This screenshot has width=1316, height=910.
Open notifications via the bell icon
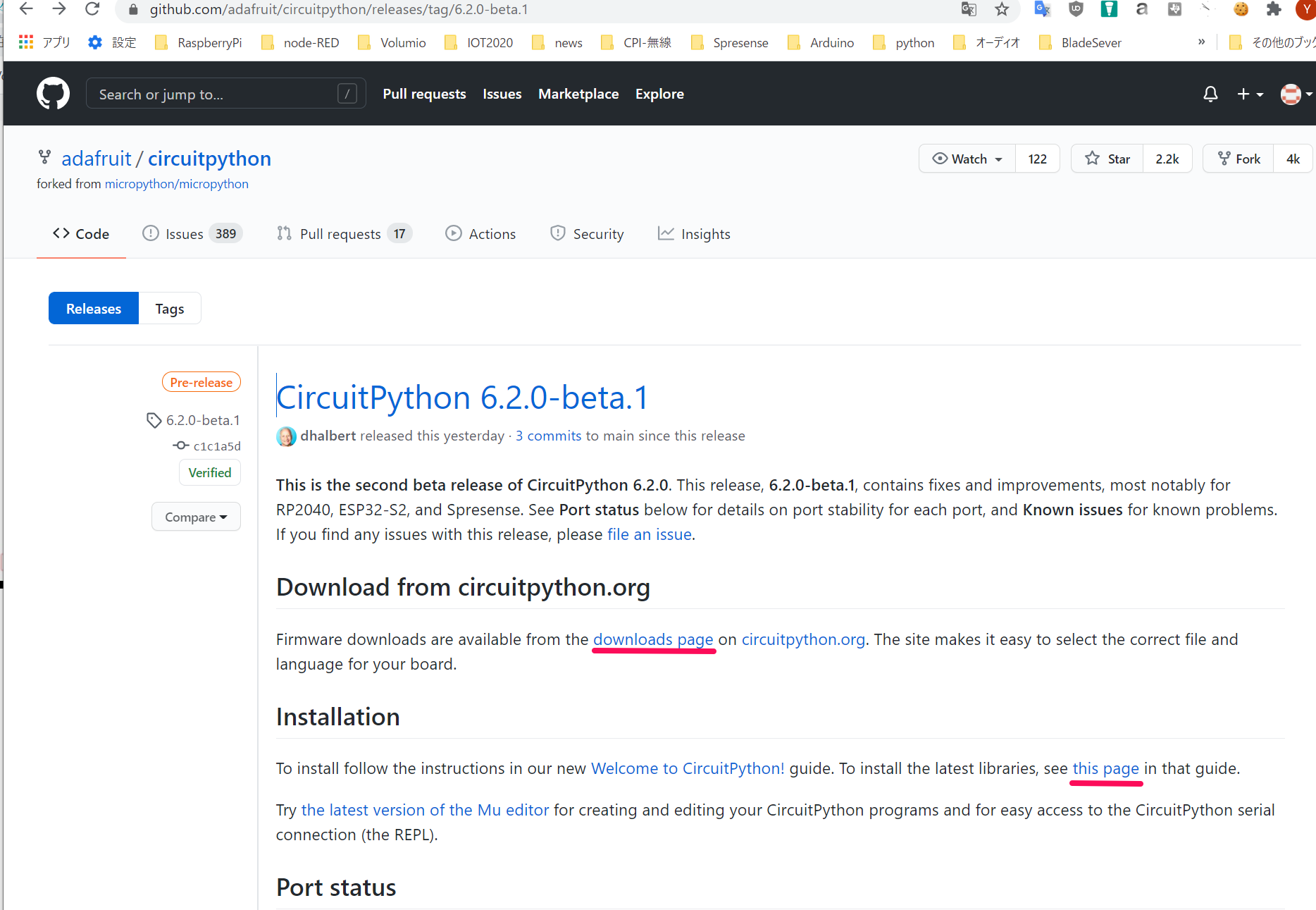pyautogui.click(x=1210, y=93)
